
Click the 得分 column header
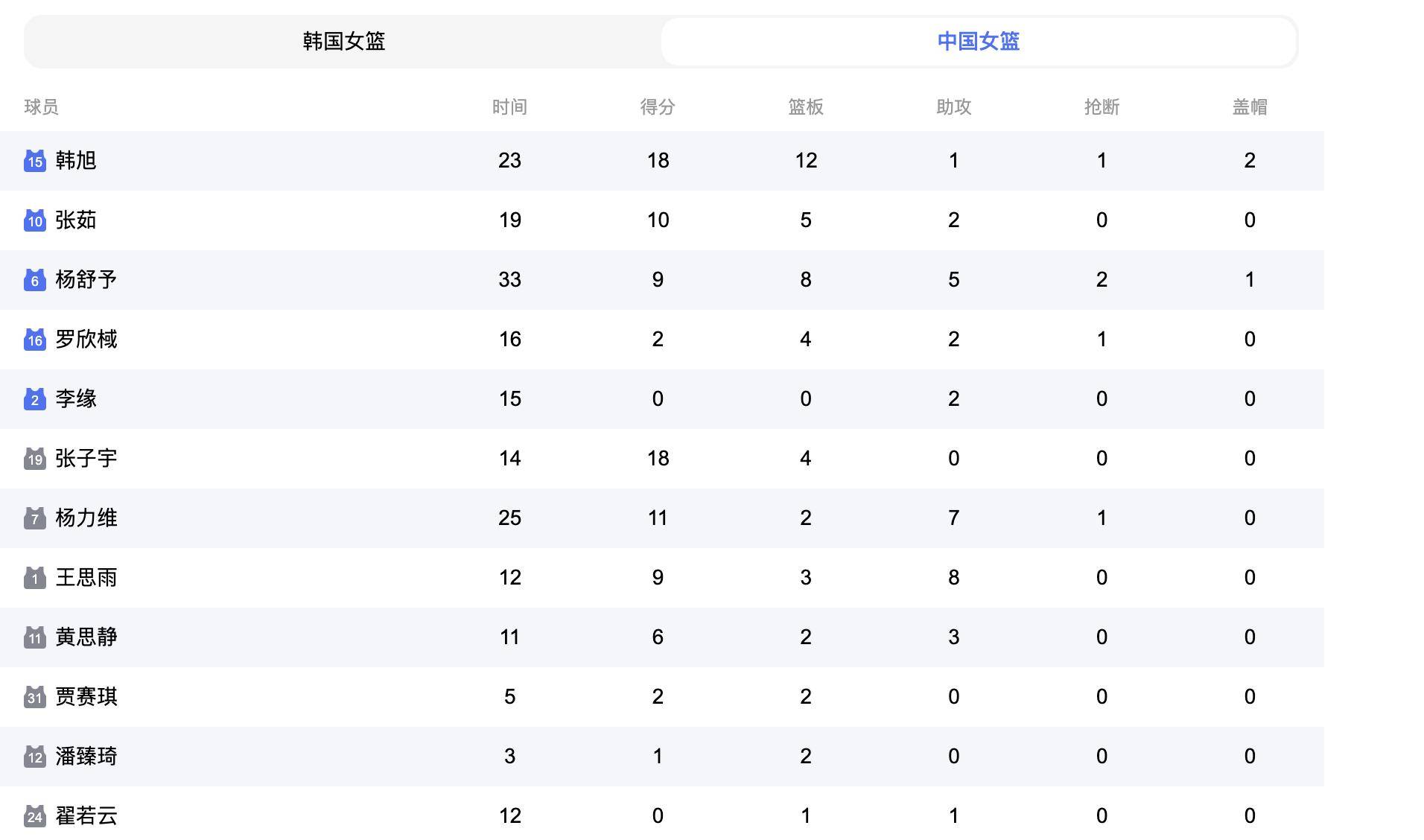pyautogui.click(x=658, y=107)
